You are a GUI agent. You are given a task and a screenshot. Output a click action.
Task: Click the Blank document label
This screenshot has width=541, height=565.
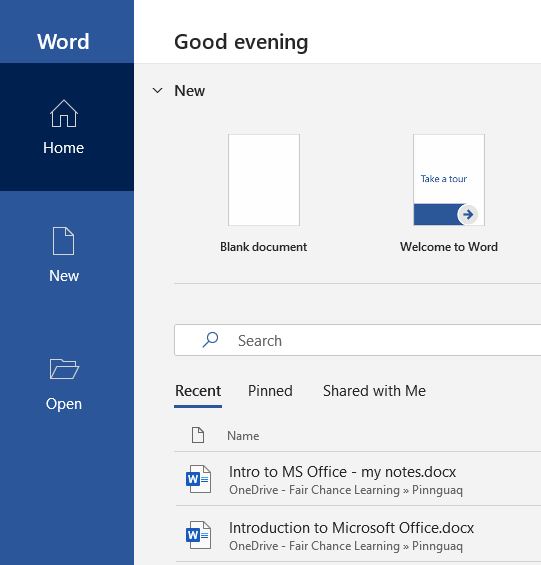coord(263,247)
